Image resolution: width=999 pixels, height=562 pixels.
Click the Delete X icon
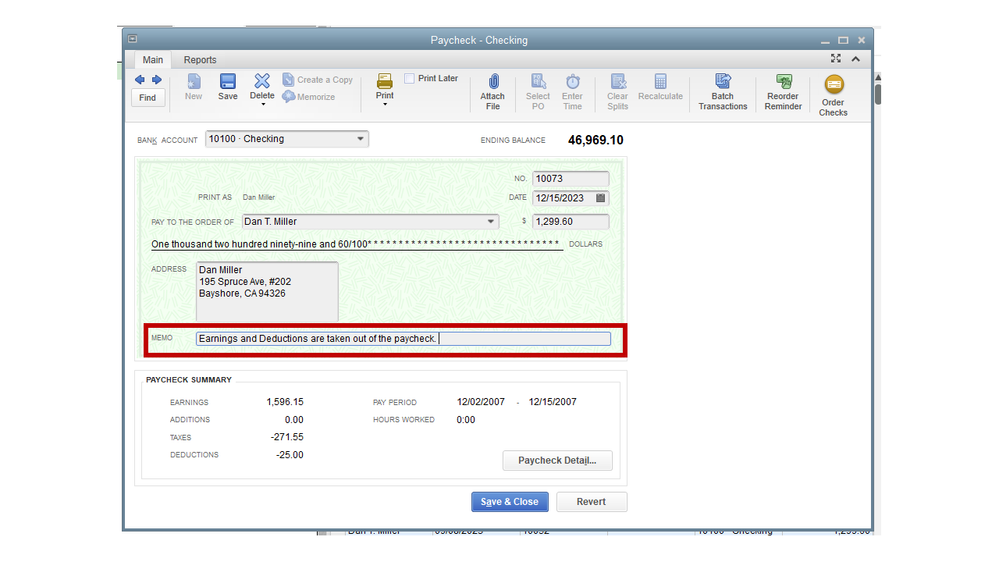(262, 81)
